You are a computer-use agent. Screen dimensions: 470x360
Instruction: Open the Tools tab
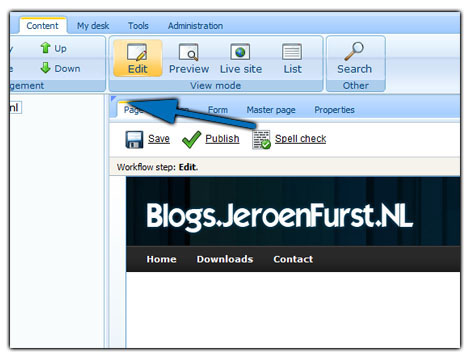click(138, 26)
